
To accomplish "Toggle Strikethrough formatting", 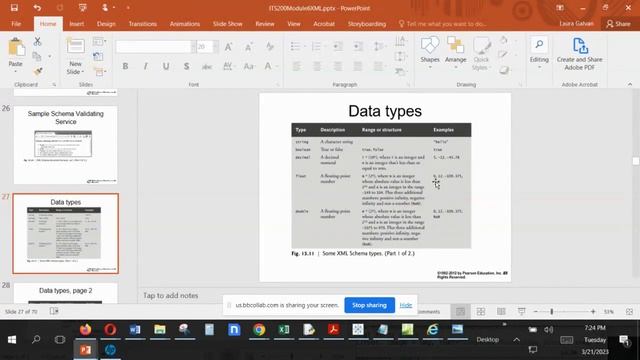I will tap(207, 66).
